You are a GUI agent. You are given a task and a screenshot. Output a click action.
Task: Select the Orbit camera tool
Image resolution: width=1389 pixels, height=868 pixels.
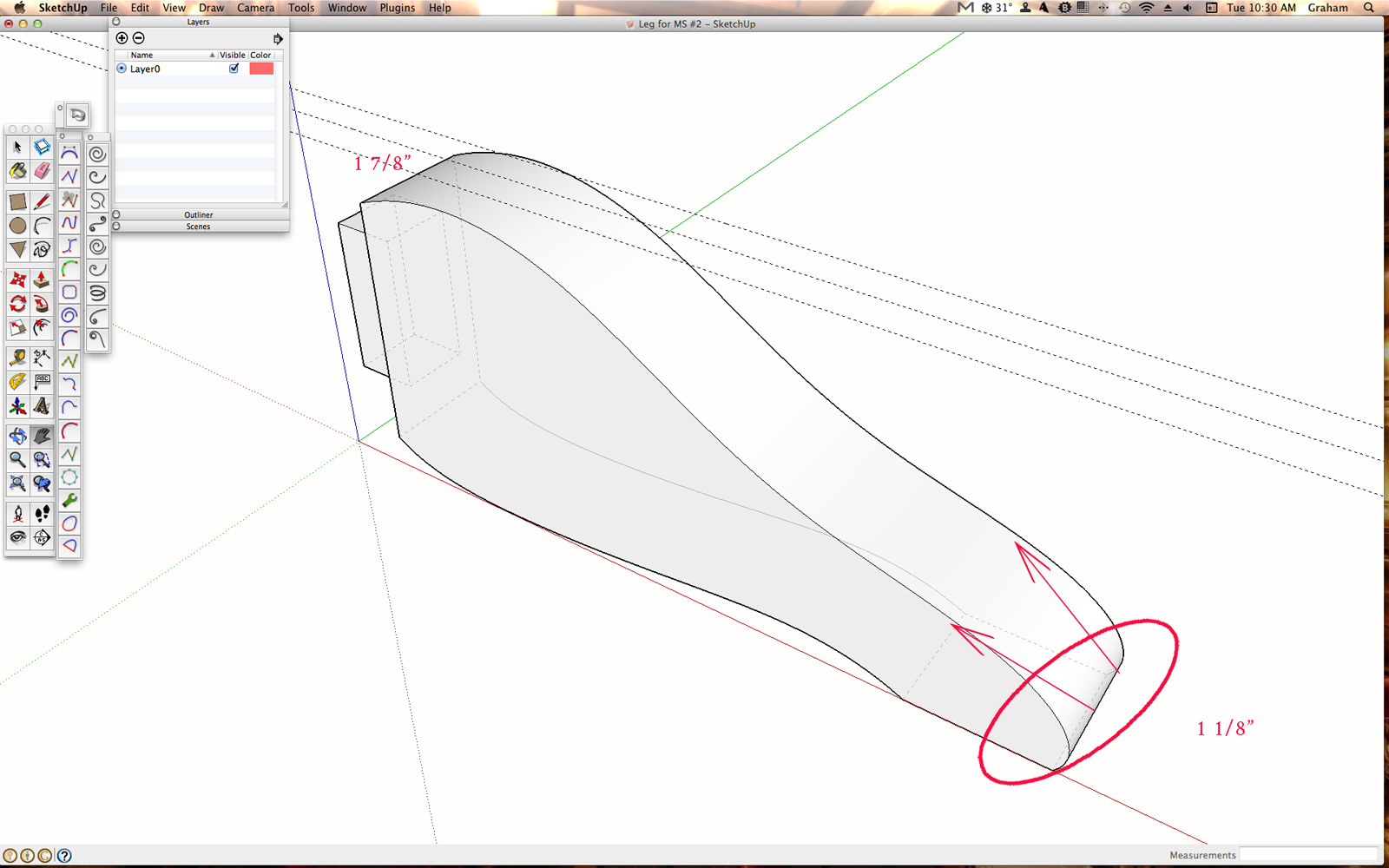click(17, 436)
